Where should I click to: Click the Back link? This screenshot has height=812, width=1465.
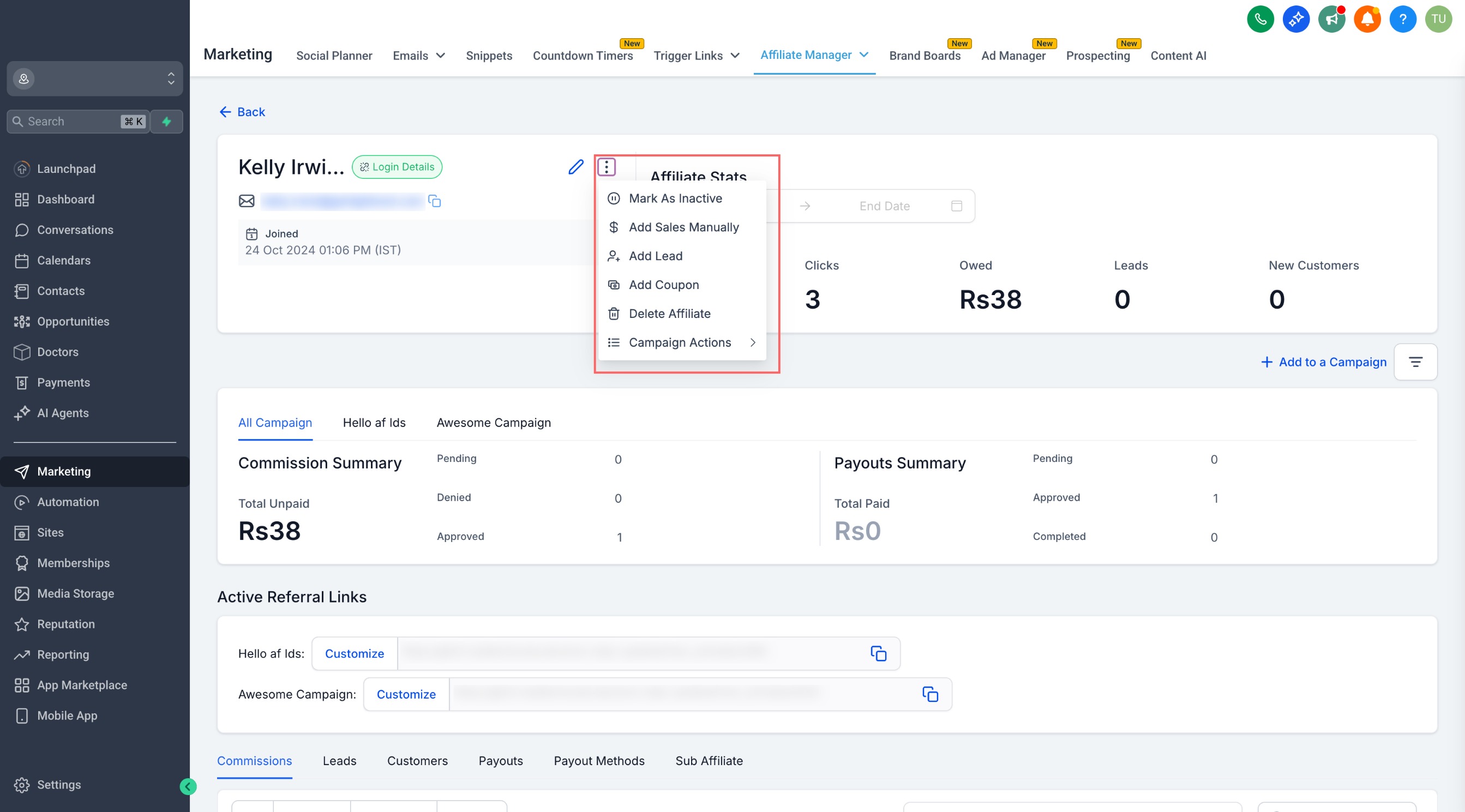point(242,112)
